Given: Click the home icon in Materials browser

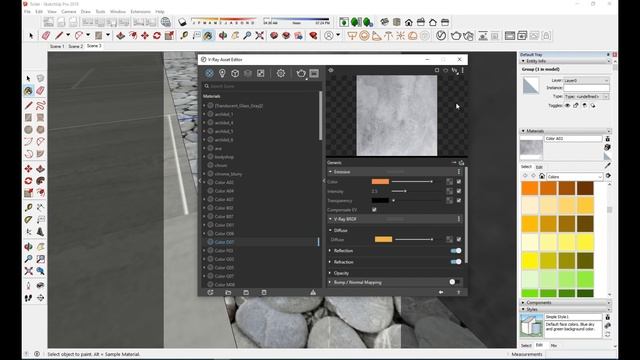Looking at the screenshot, I should [542, 176].
